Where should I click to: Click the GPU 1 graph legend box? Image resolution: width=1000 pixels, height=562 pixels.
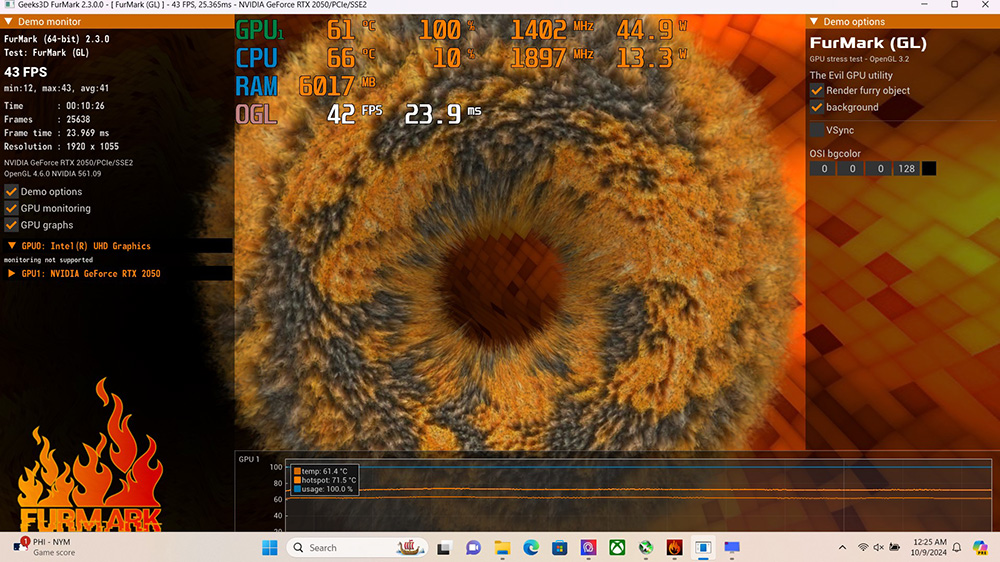click(x=325, y=480)
